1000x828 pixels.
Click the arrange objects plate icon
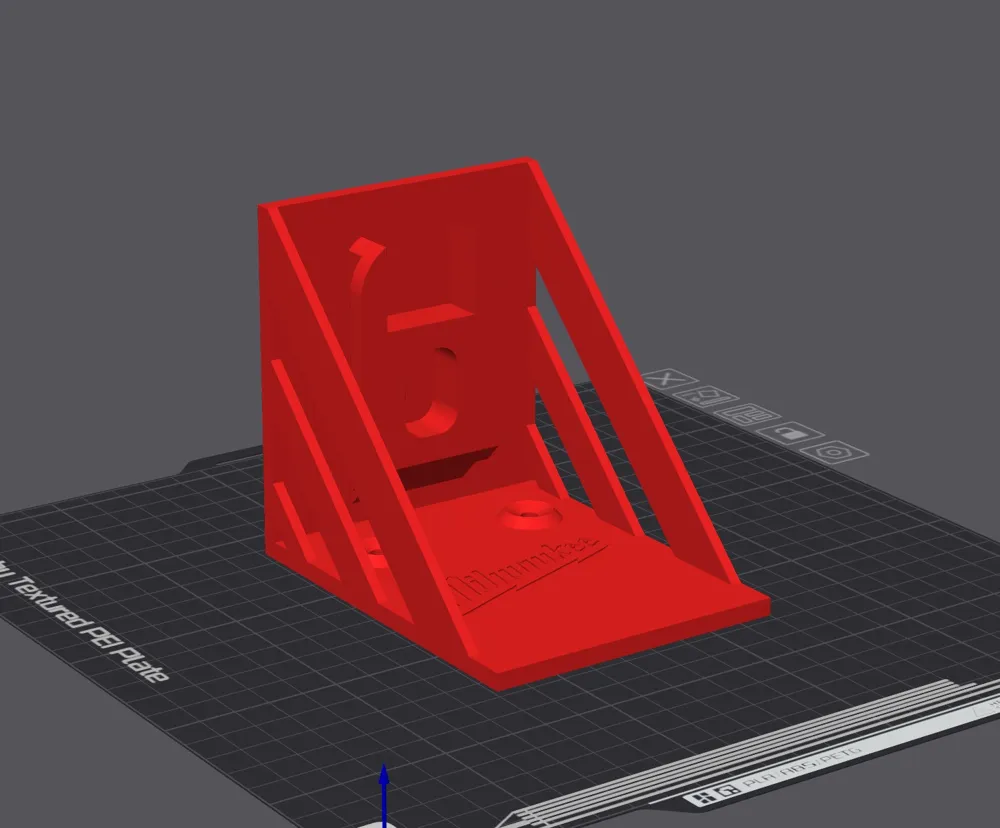[746, 415]
